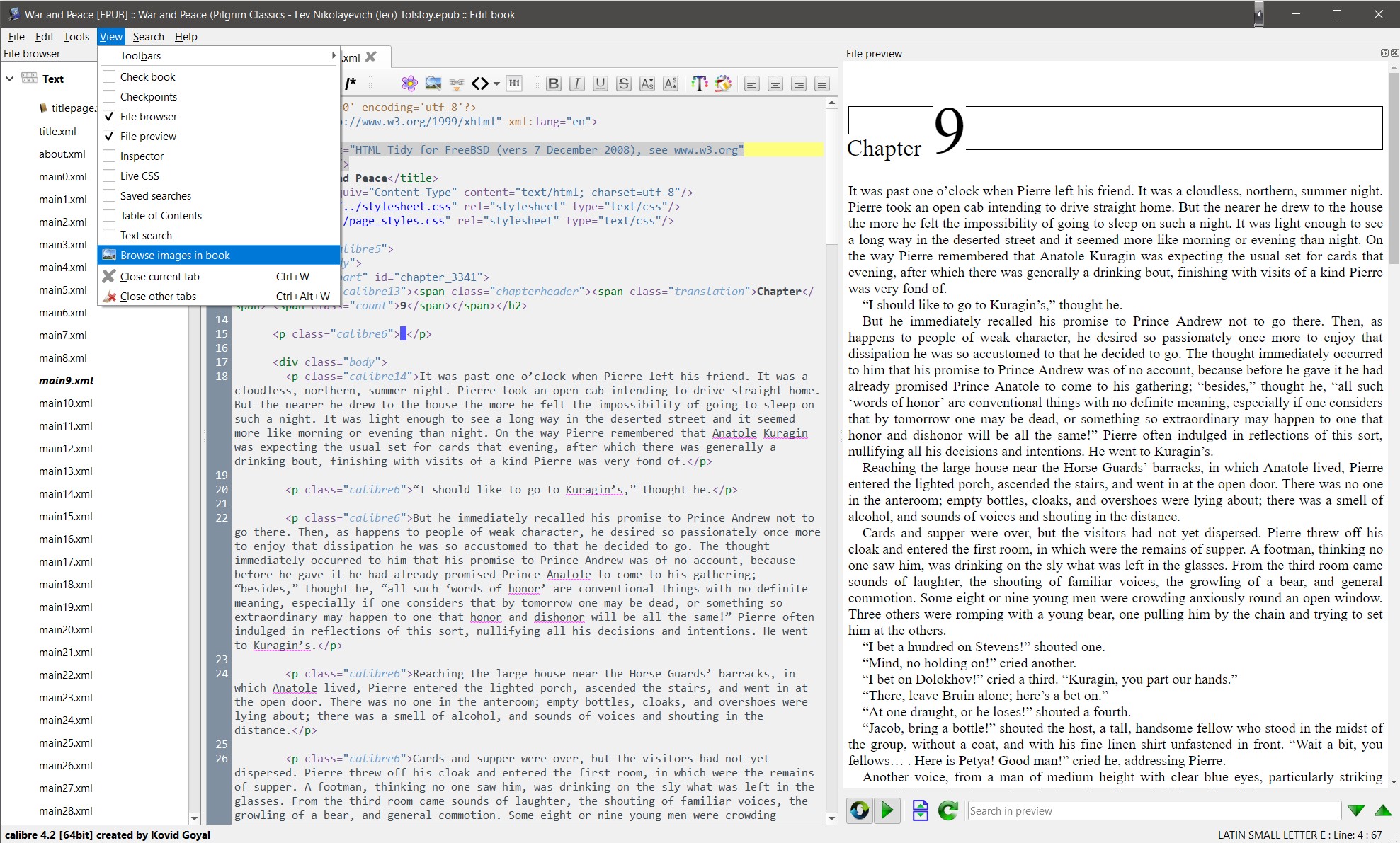Collapse the Text tree in file browser
Viewport: 1400px width, 843px height.
[10, 79]
